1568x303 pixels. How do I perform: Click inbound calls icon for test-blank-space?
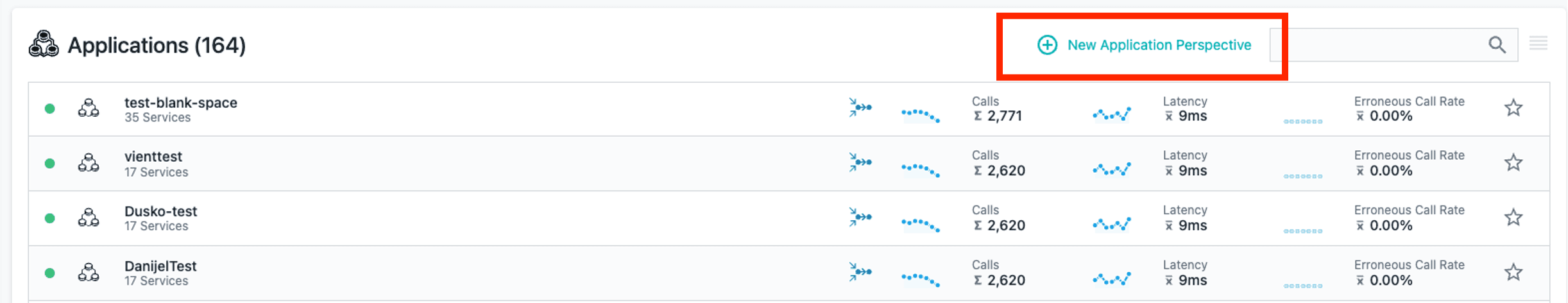coord(860,108)
